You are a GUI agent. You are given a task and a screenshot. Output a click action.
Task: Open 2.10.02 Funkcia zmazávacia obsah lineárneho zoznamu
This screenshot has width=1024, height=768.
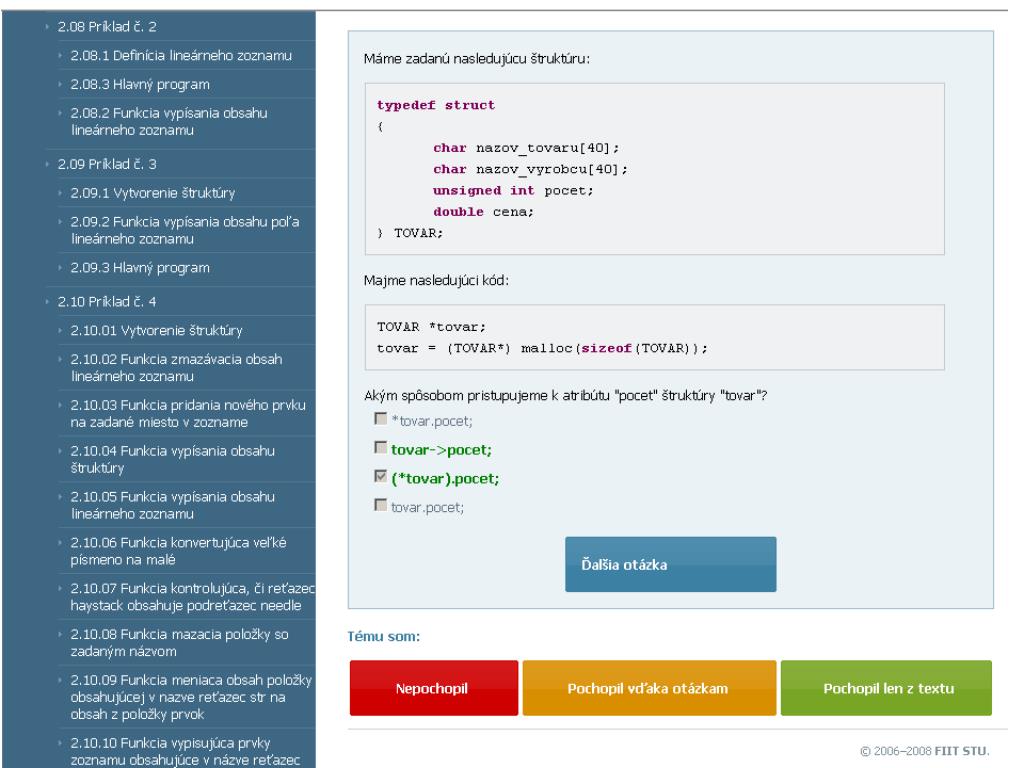pyautogui.click(x=176, y=368)
